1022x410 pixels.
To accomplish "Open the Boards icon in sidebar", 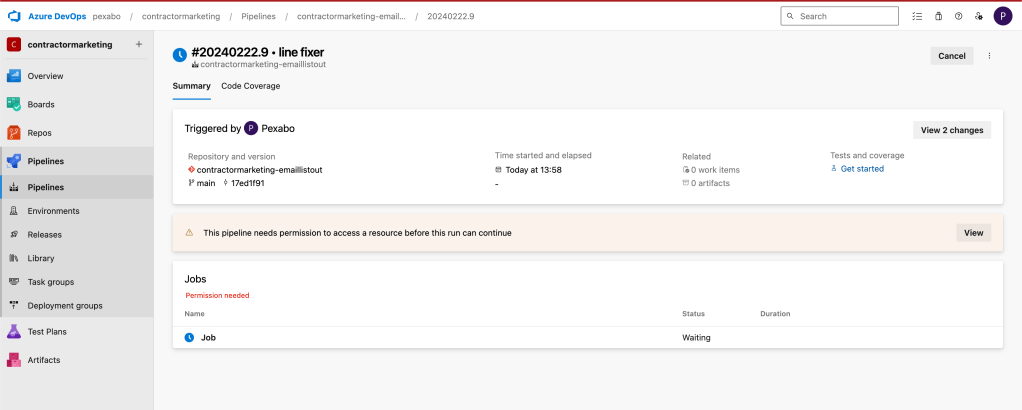I will pos(14,104).
